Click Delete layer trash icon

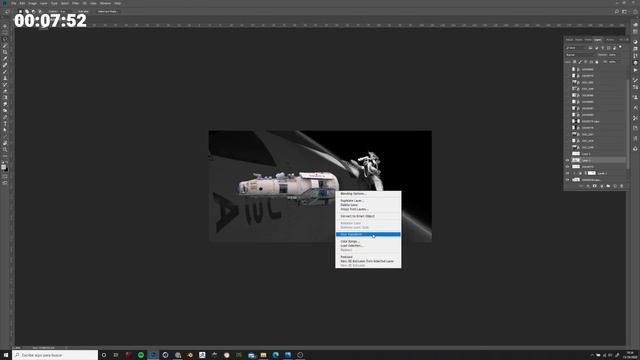tap(622, 186)
